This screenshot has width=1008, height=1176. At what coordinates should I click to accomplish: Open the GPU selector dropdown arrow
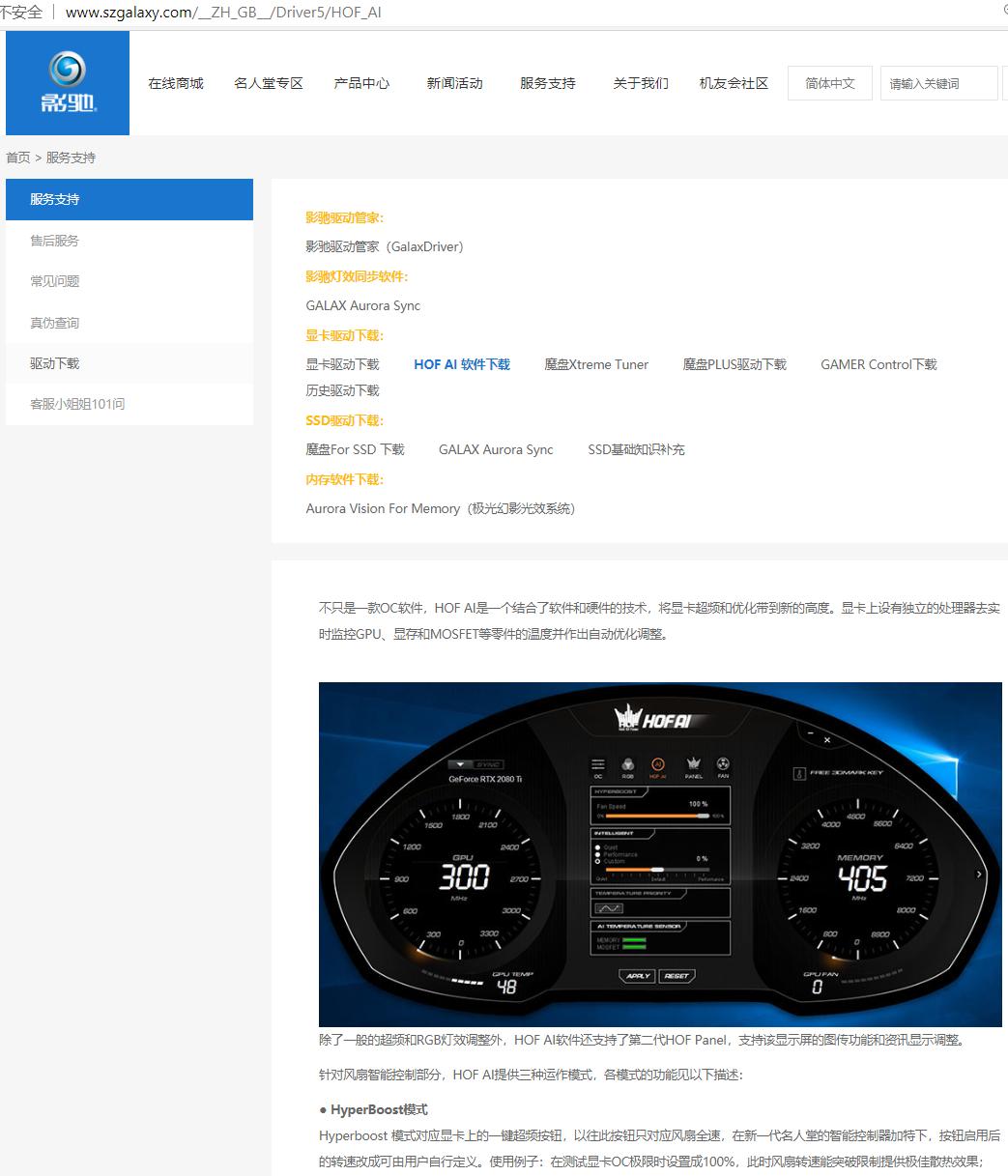[x=461, y=764]
